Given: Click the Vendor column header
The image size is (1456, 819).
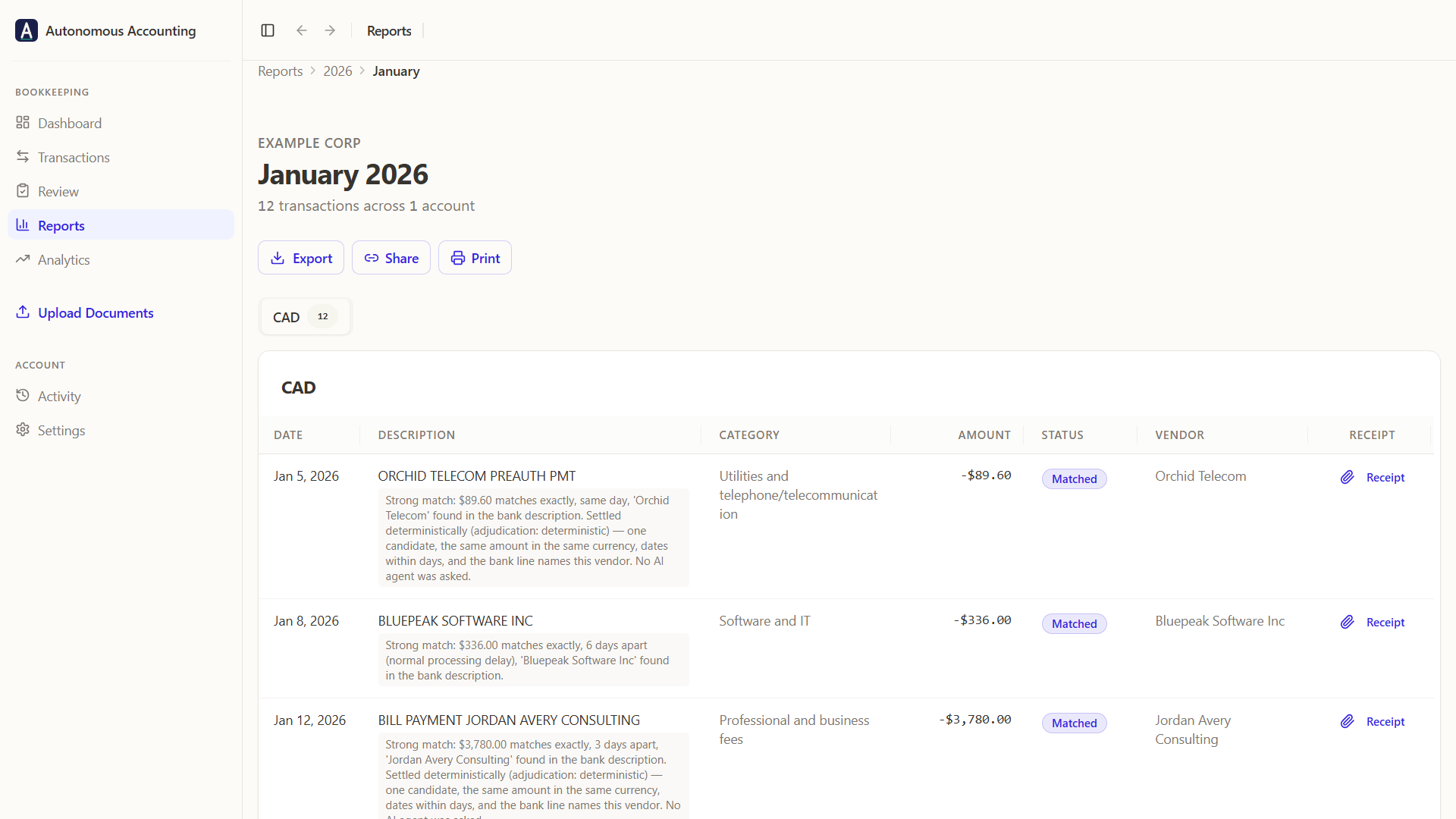Looking at the screenshot, I should pyautogui.click(x=1179, y=435).
